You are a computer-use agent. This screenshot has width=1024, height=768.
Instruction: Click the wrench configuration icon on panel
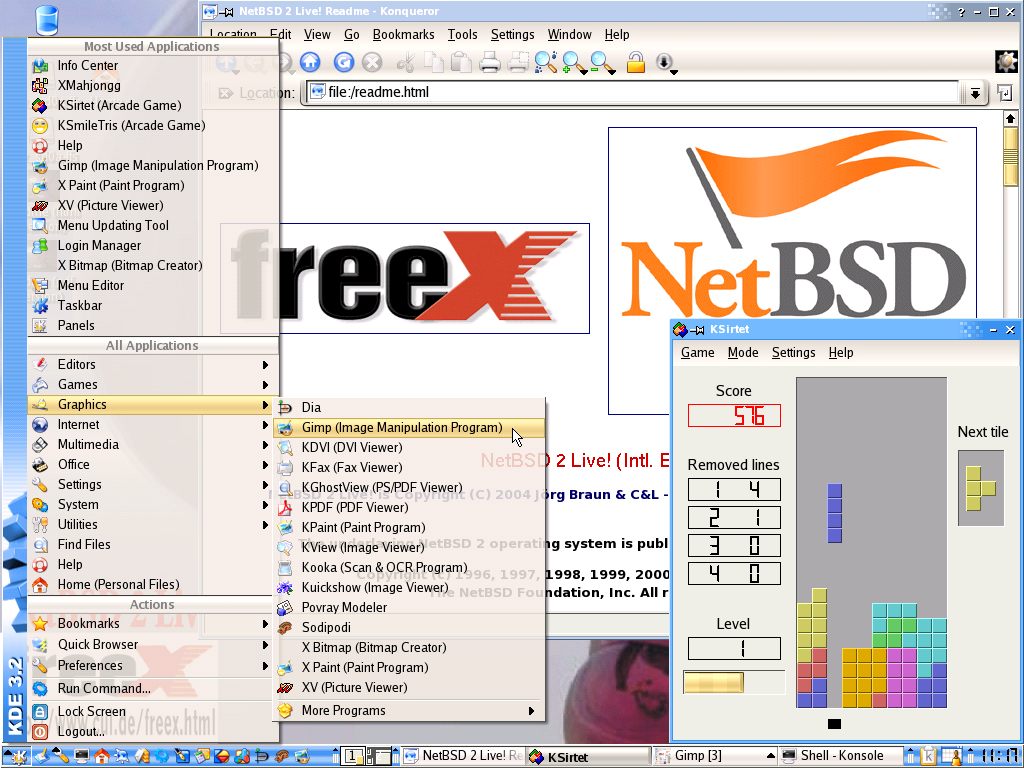pos(61,756)
